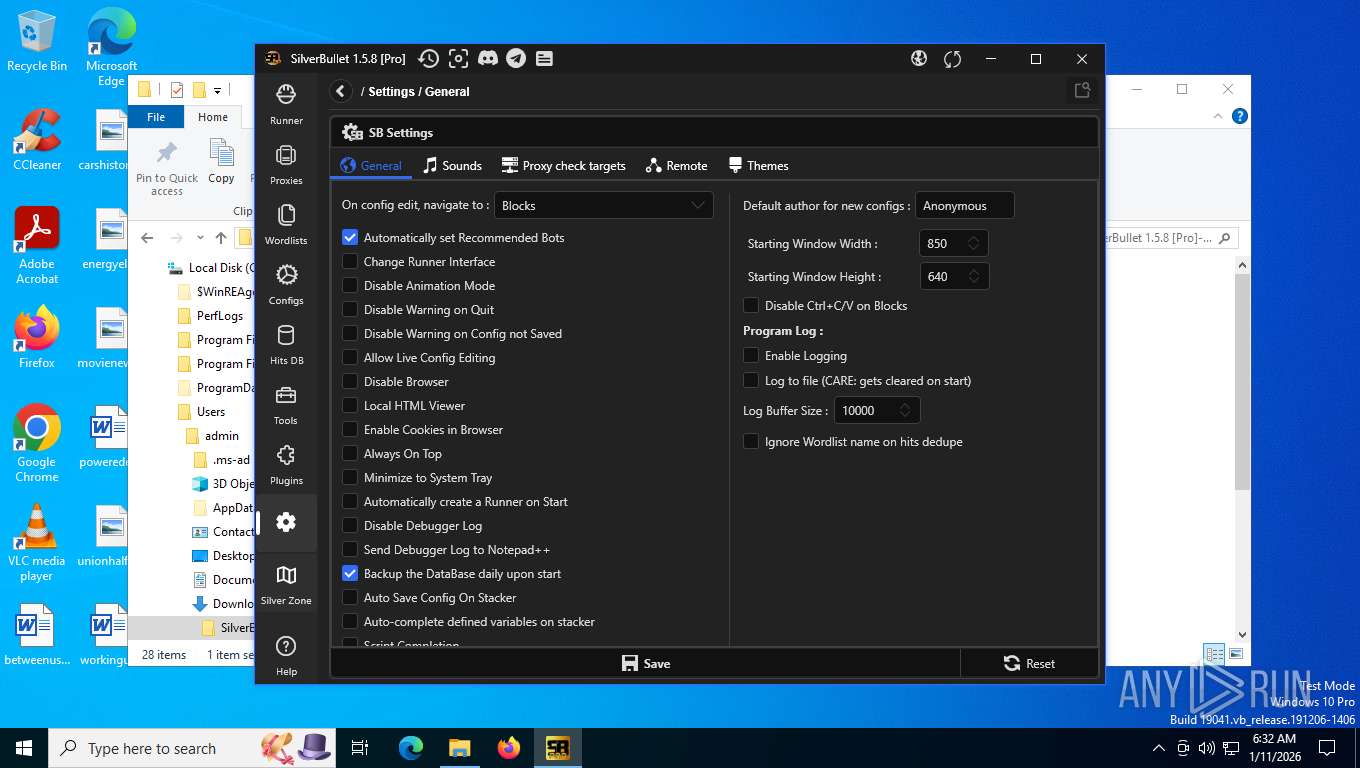Open the Proxies sidebar section
Screen dimensions: 1360x768
pyautogui.click(x=286, y=164)
